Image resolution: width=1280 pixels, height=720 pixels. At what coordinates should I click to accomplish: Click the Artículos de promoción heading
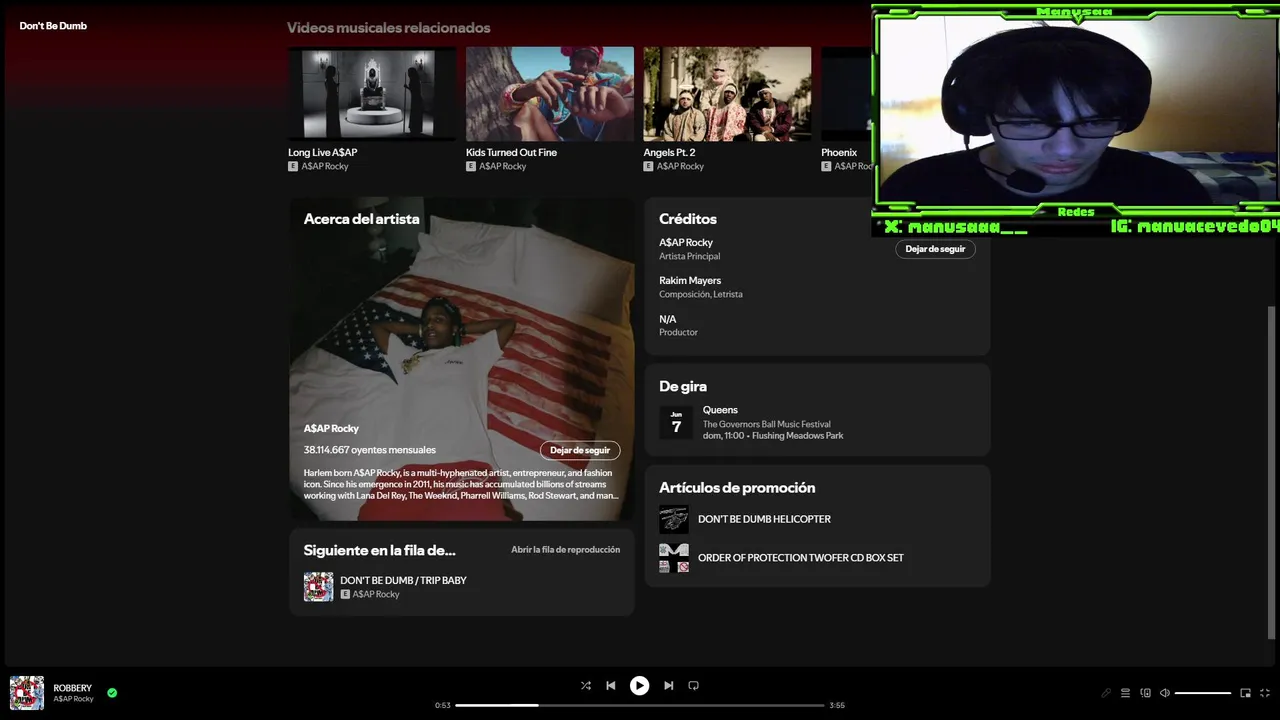[x=737, y=488]
